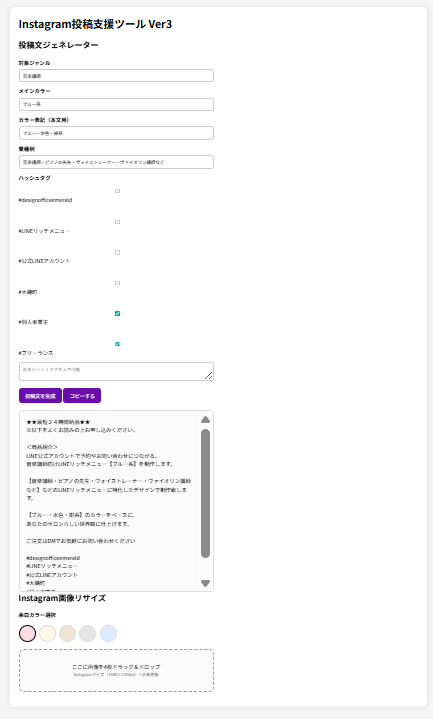
Task: Check the #公式LINEアカウント hashtag checkbox
Action: tap(117, 252)
